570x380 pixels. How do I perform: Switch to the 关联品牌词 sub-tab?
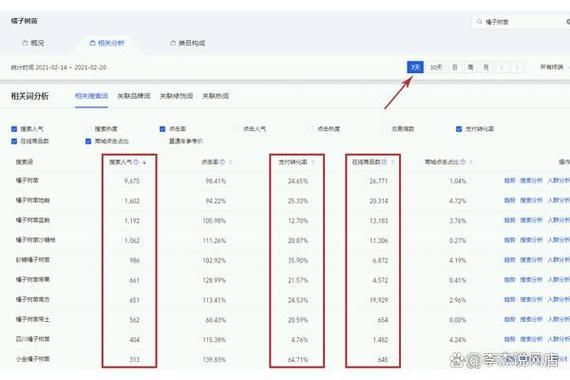[134, 96]
